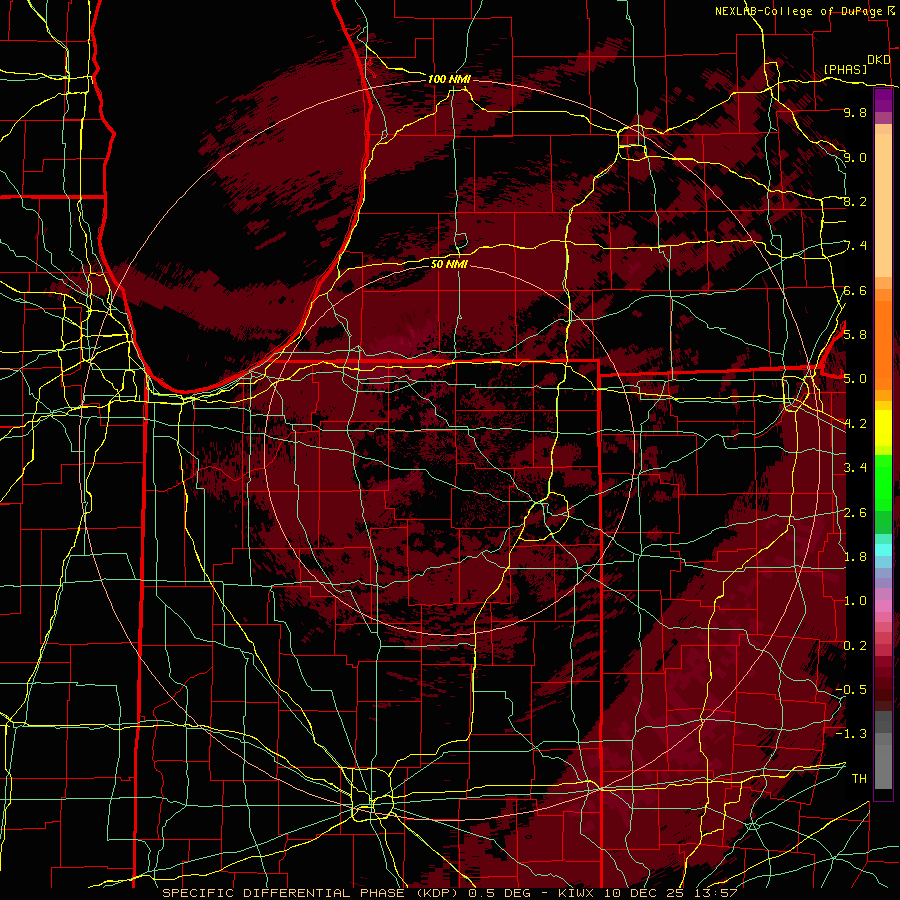
Task: Click the 5.8 scale value label
Action: (x=855, y=334)
